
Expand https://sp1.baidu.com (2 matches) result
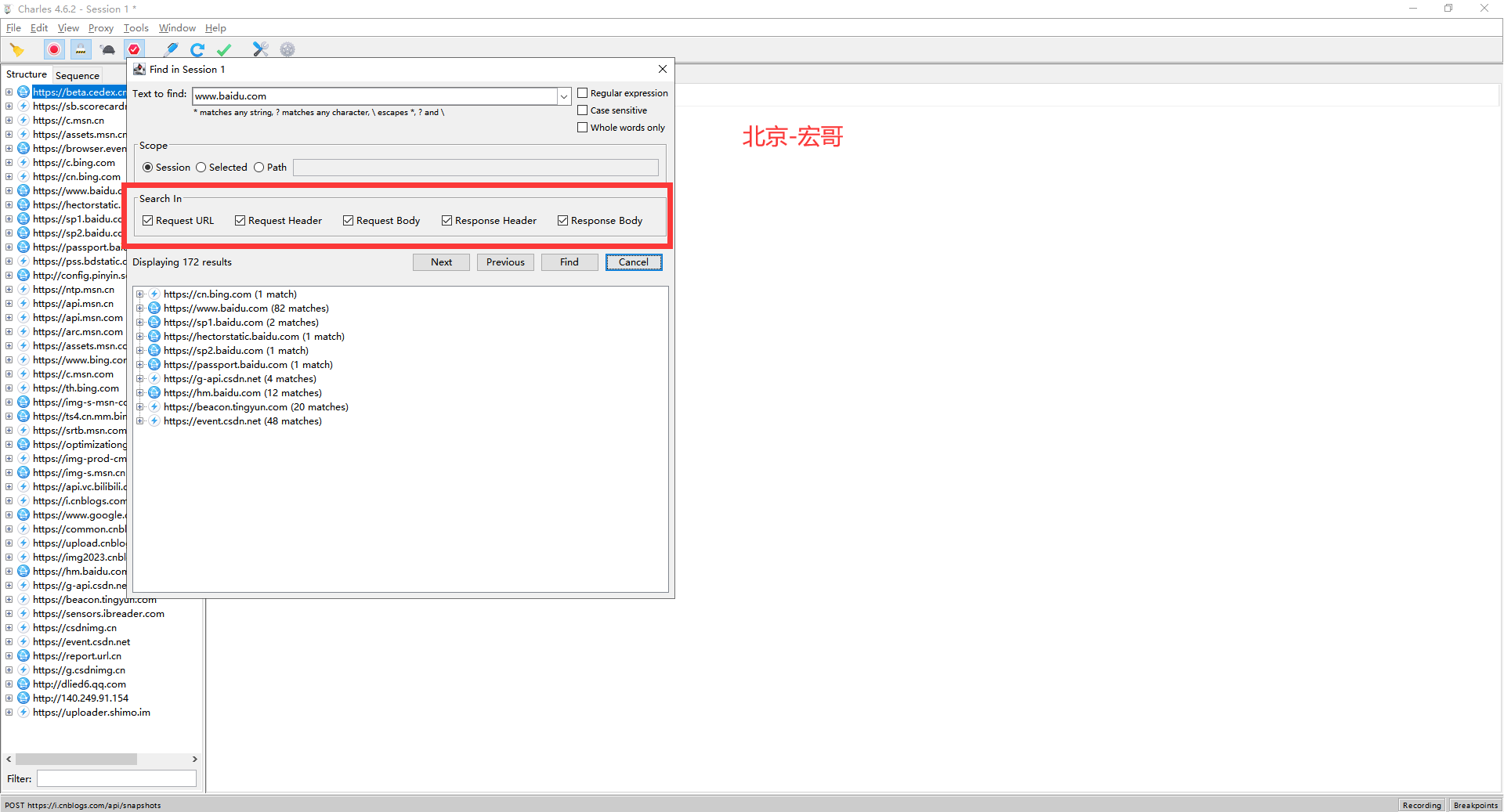click(140, 323)
